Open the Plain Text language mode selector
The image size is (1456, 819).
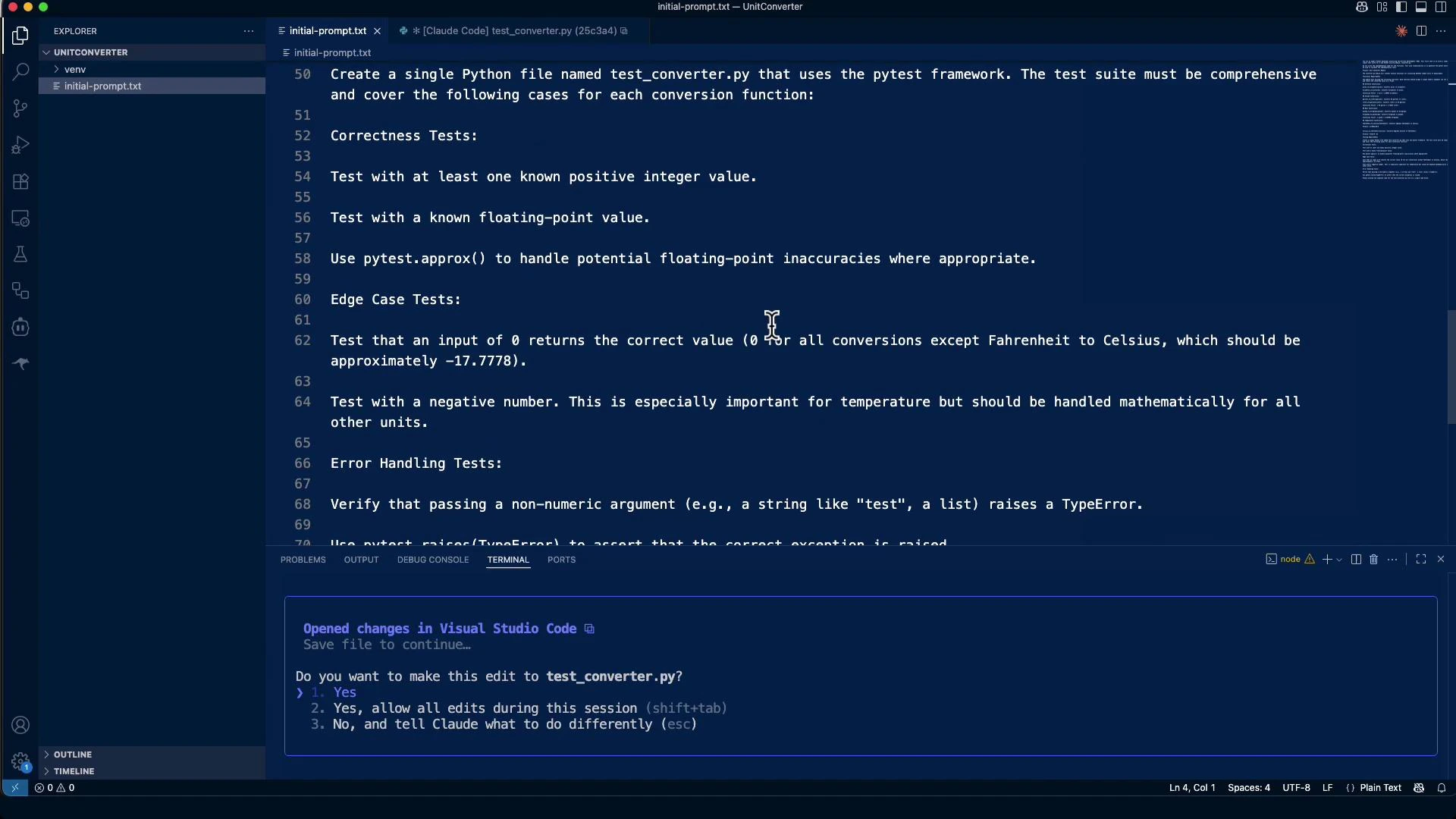1380,788
